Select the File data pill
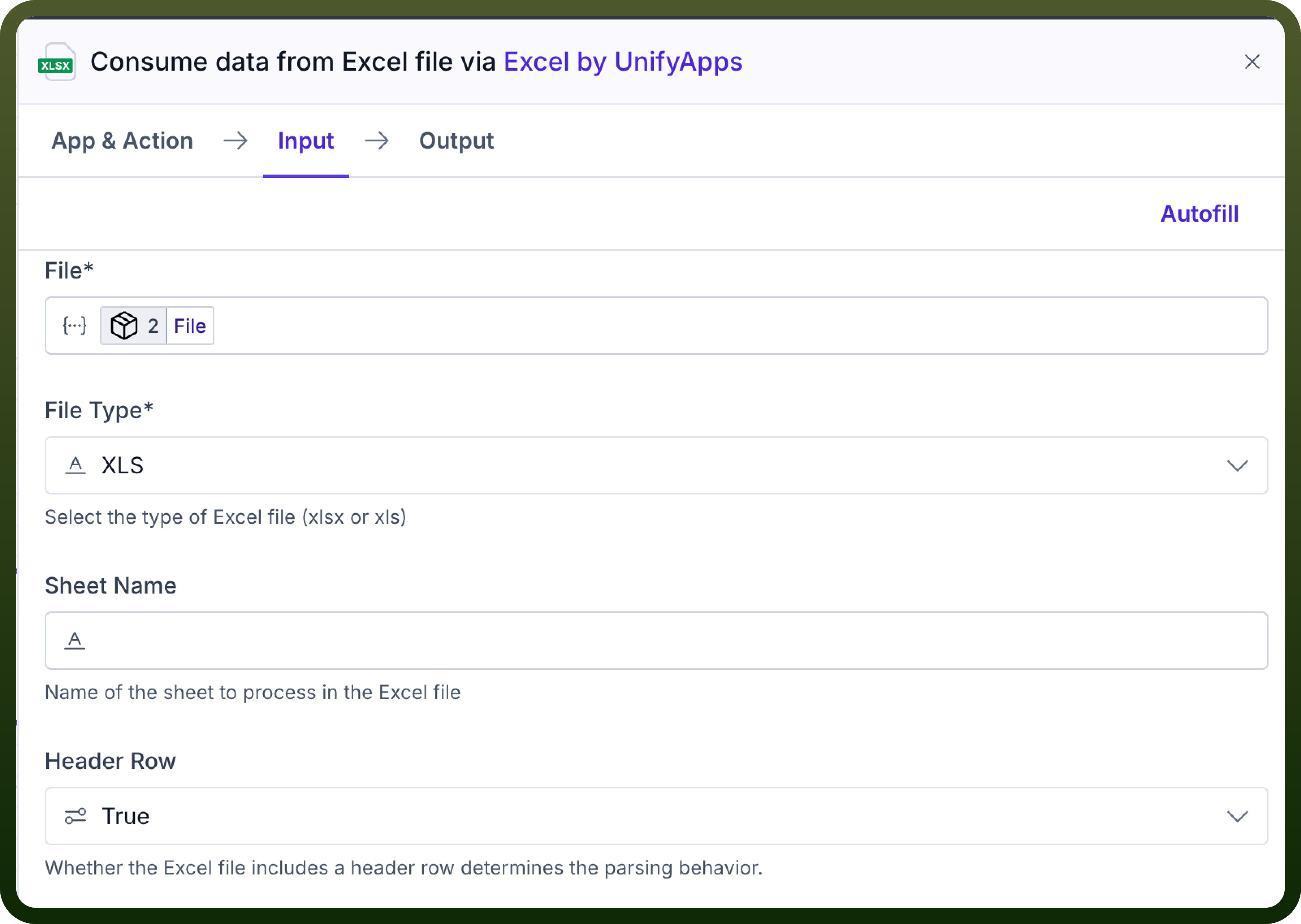The image size is (1301, 924). [x=157, y=326]
